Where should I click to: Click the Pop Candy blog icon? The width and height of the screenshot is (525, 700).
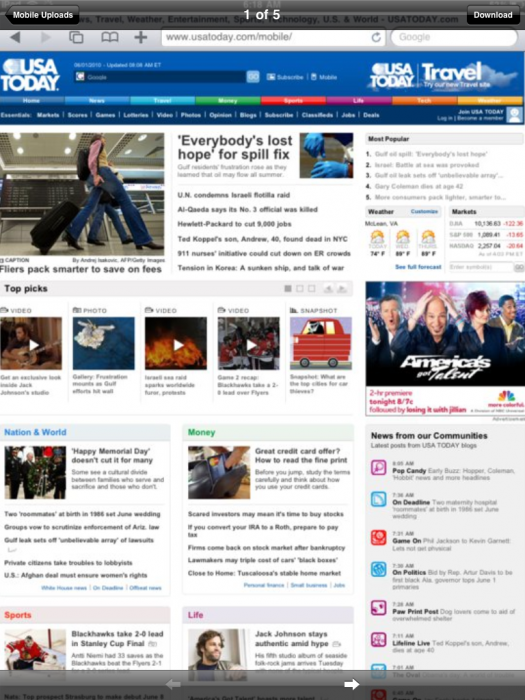[379, 468]
